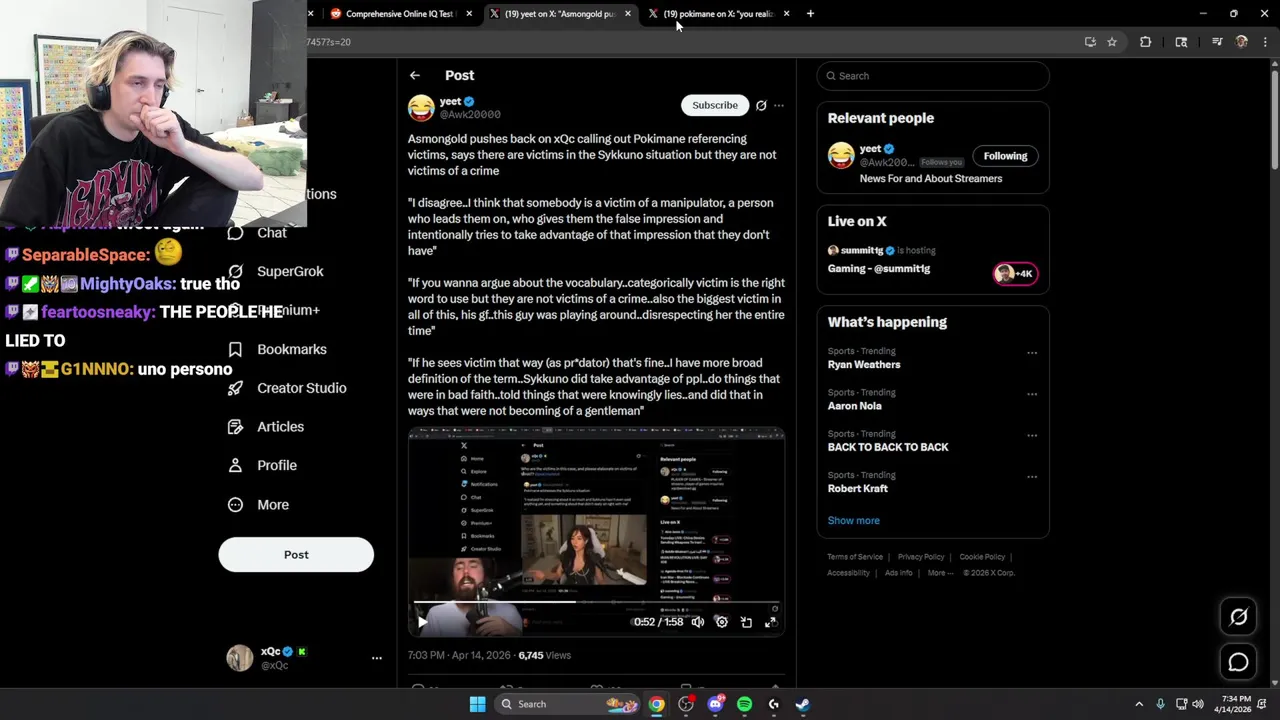Open the Windows Start menu
The height and width of the screenshot is (720, 1280).
(477, 704)
